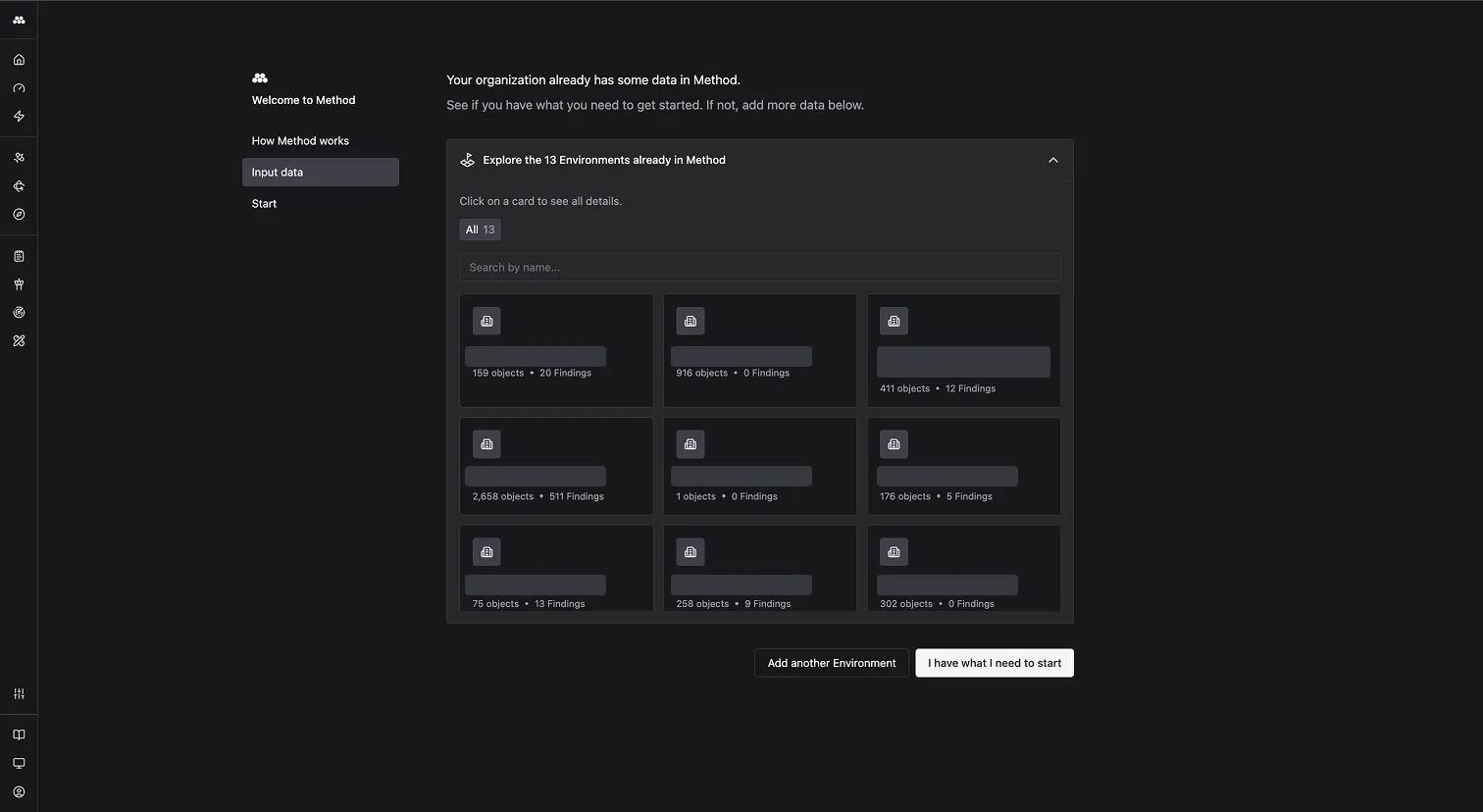The image size is (1483, 812).
Task: Click the Welcome to Method heading
Action: tap(303, 100)
